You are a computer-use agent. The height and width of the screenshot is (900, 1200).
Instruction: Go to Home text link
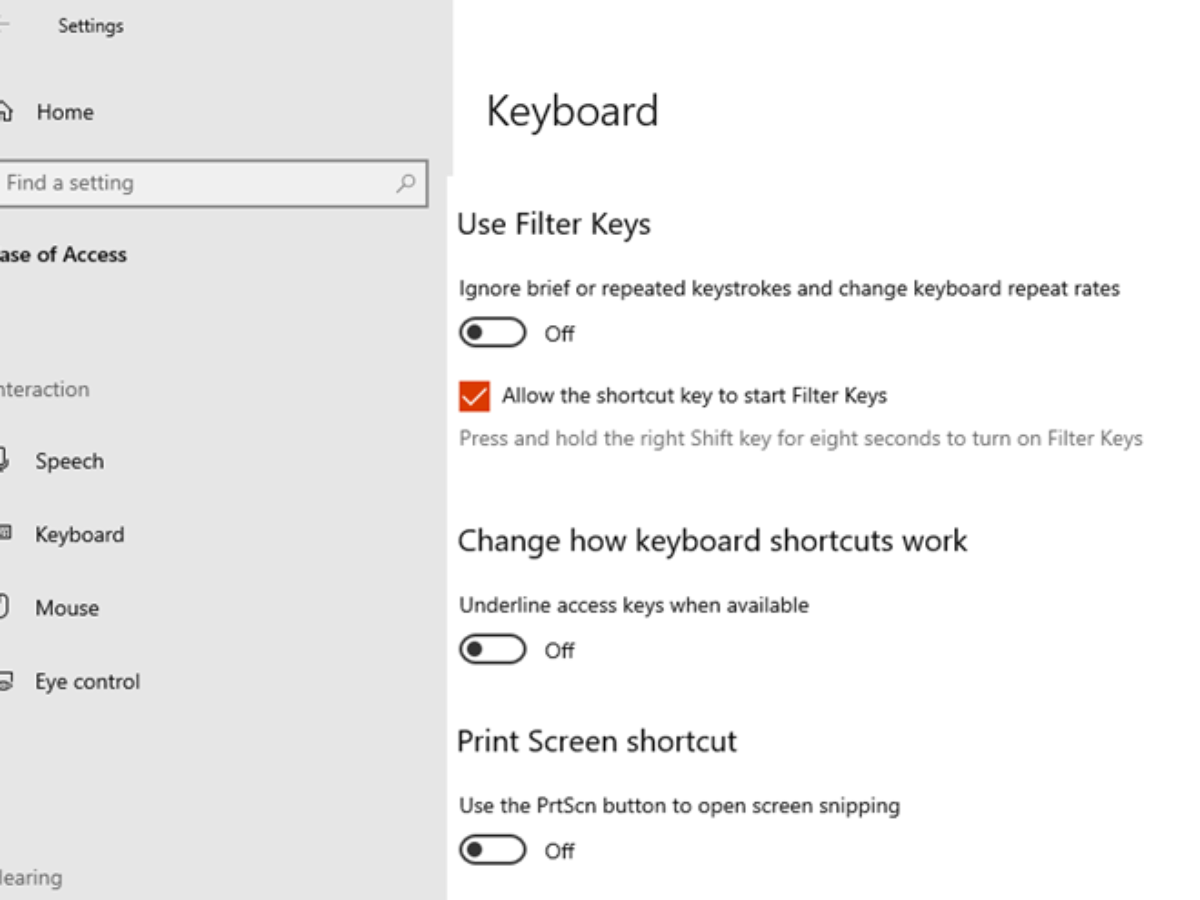pyautogui.click(x=65, y=112)
